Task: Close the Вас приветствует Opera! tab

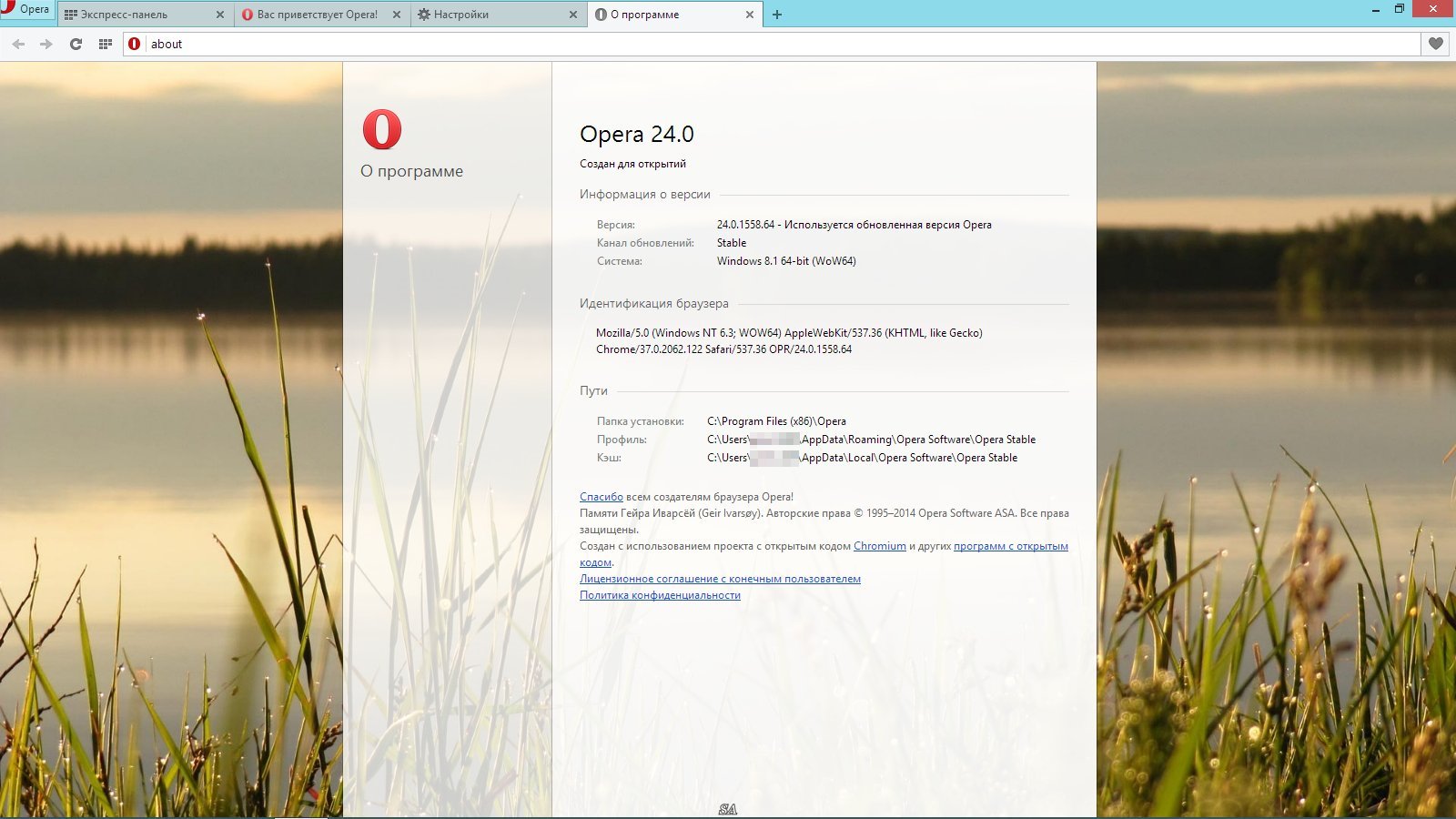Action: pyautogui.click(x=396, y=15)
